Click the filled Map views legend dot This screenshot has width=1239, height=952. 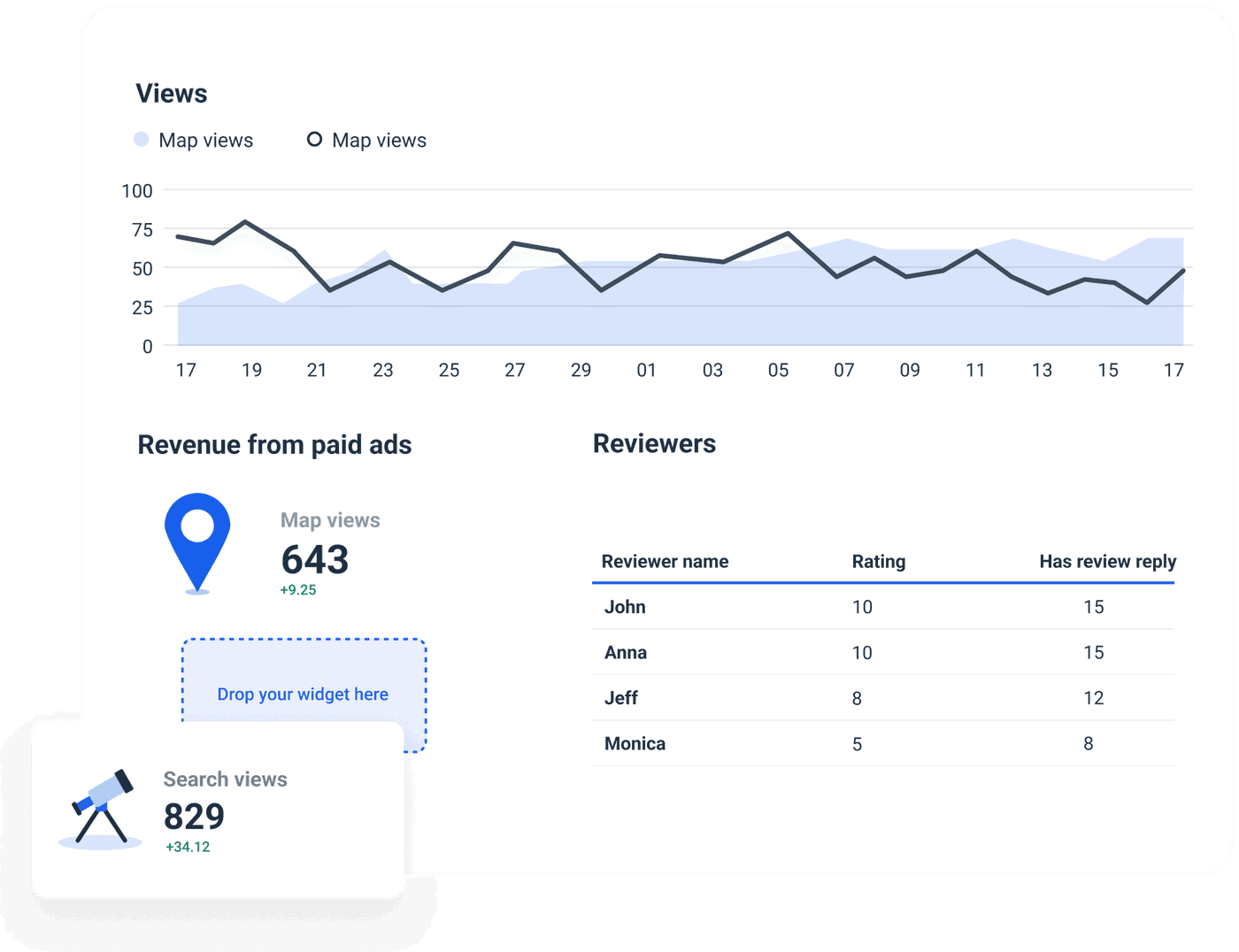coord(142,139)
